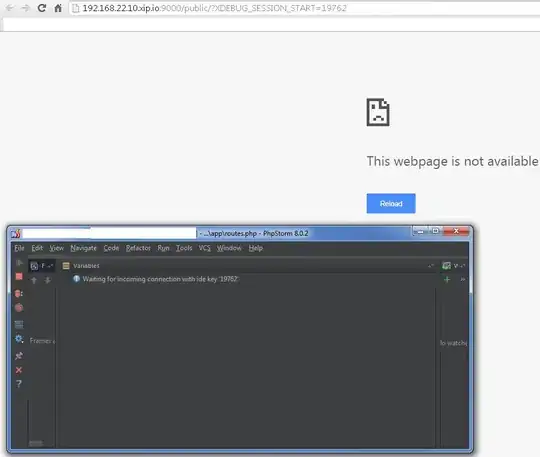
Task: Open debugger settings gear dropdown
Action: pyautogui.click(x=19, y=339)
